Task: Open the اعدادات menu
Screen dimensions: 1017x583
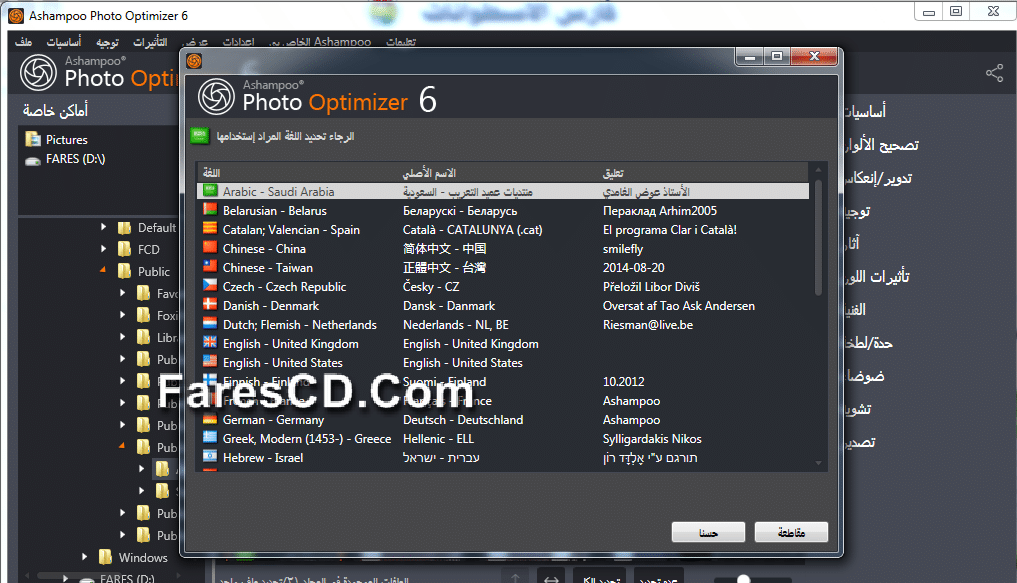Action: coord(239,42)
